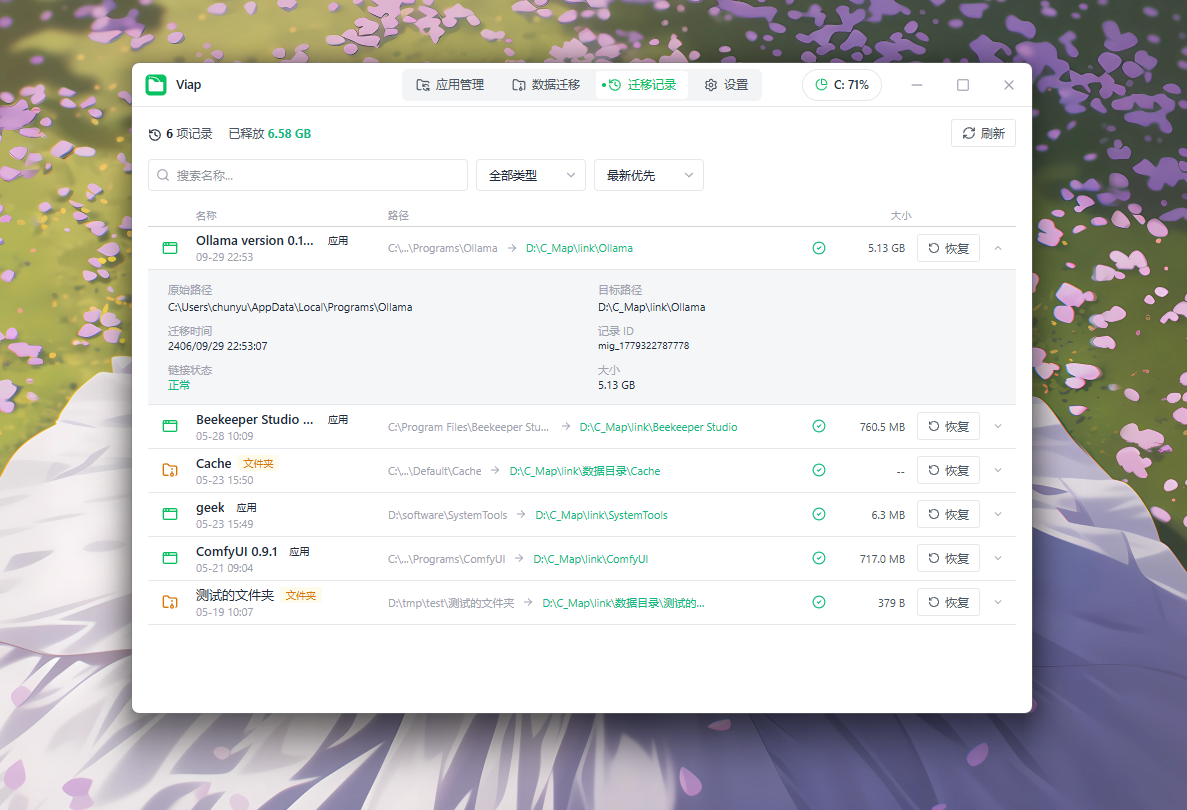
Task: Minimize the Viap window
Action: 917,85
